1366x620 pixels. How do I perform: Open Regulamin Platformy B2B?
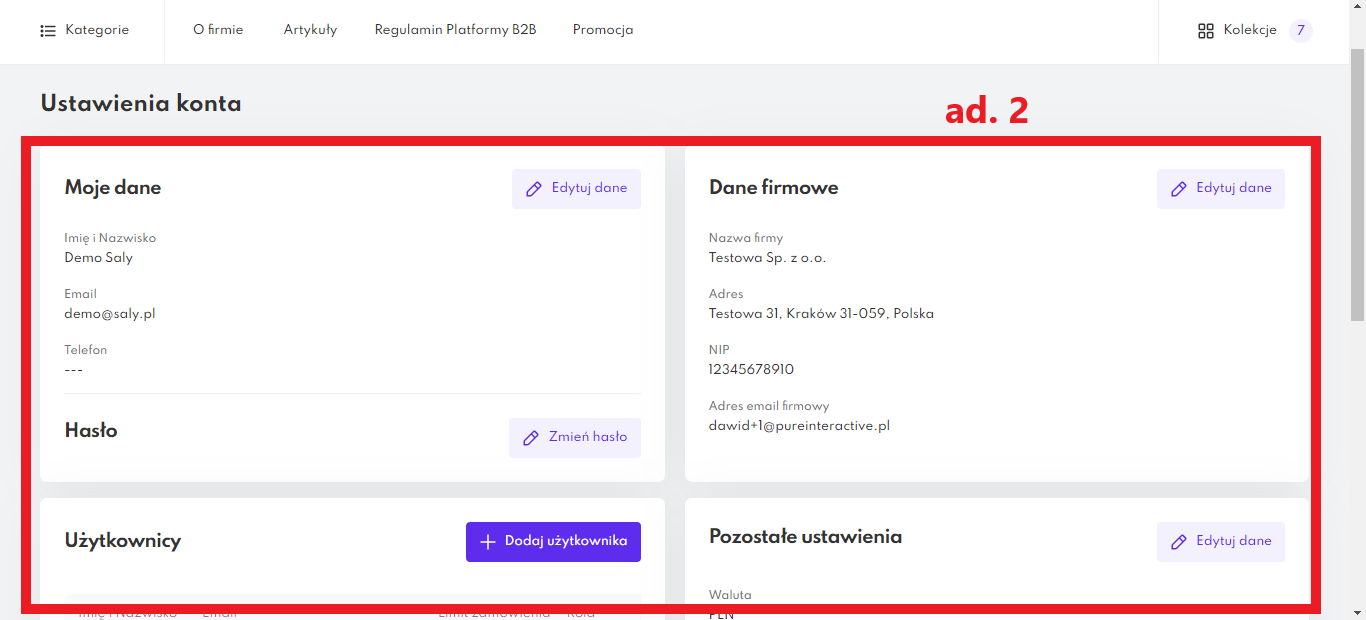(455, 30)
